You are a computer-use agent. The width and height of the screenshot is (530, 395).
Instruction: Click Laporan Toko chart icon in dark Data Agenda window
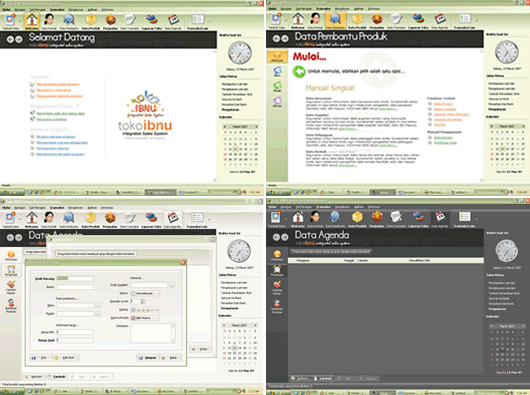(x=418, y=217)
